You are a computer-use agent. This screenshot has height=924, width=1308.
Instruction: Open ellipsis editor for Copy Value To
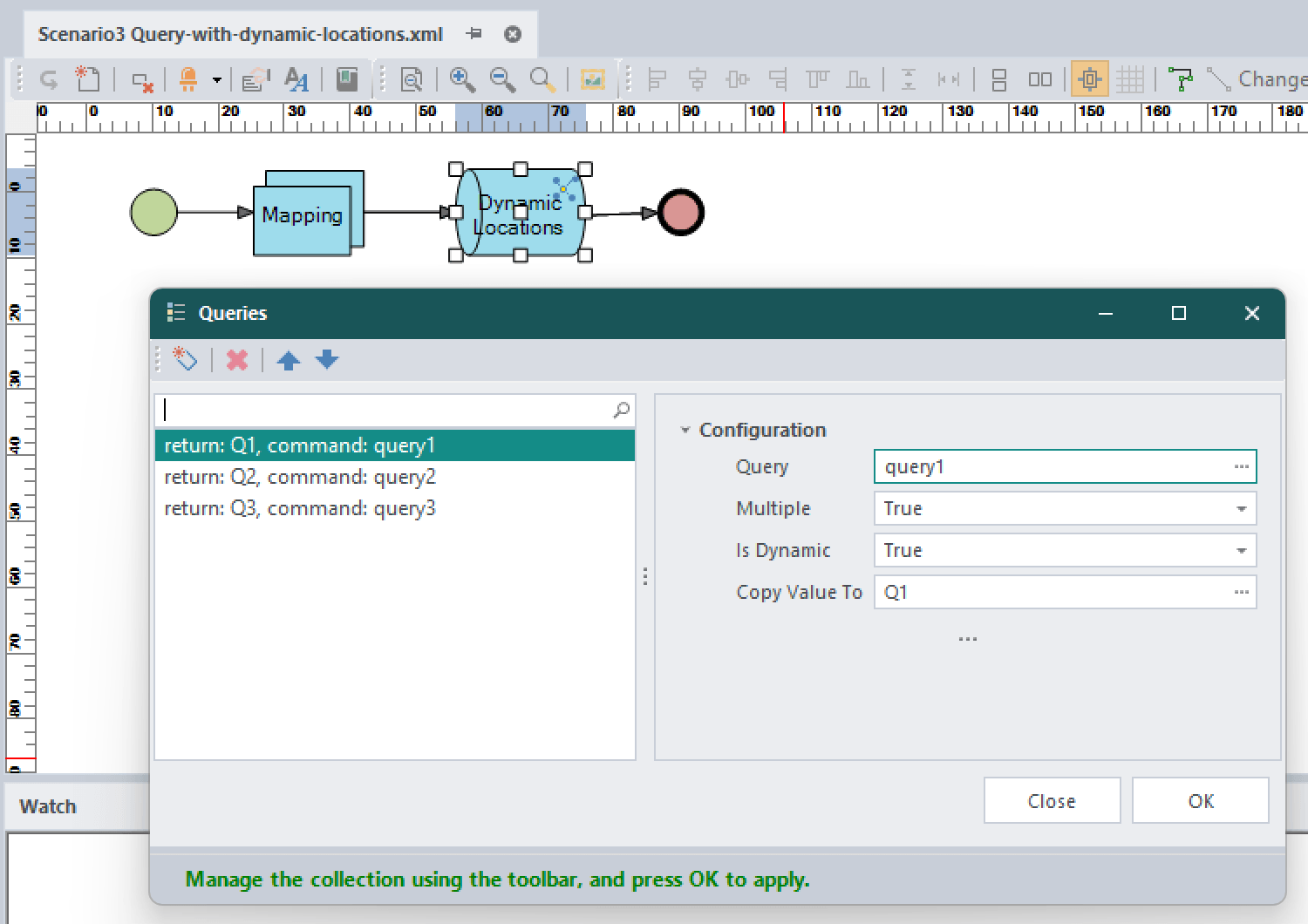click(1242, 592)
